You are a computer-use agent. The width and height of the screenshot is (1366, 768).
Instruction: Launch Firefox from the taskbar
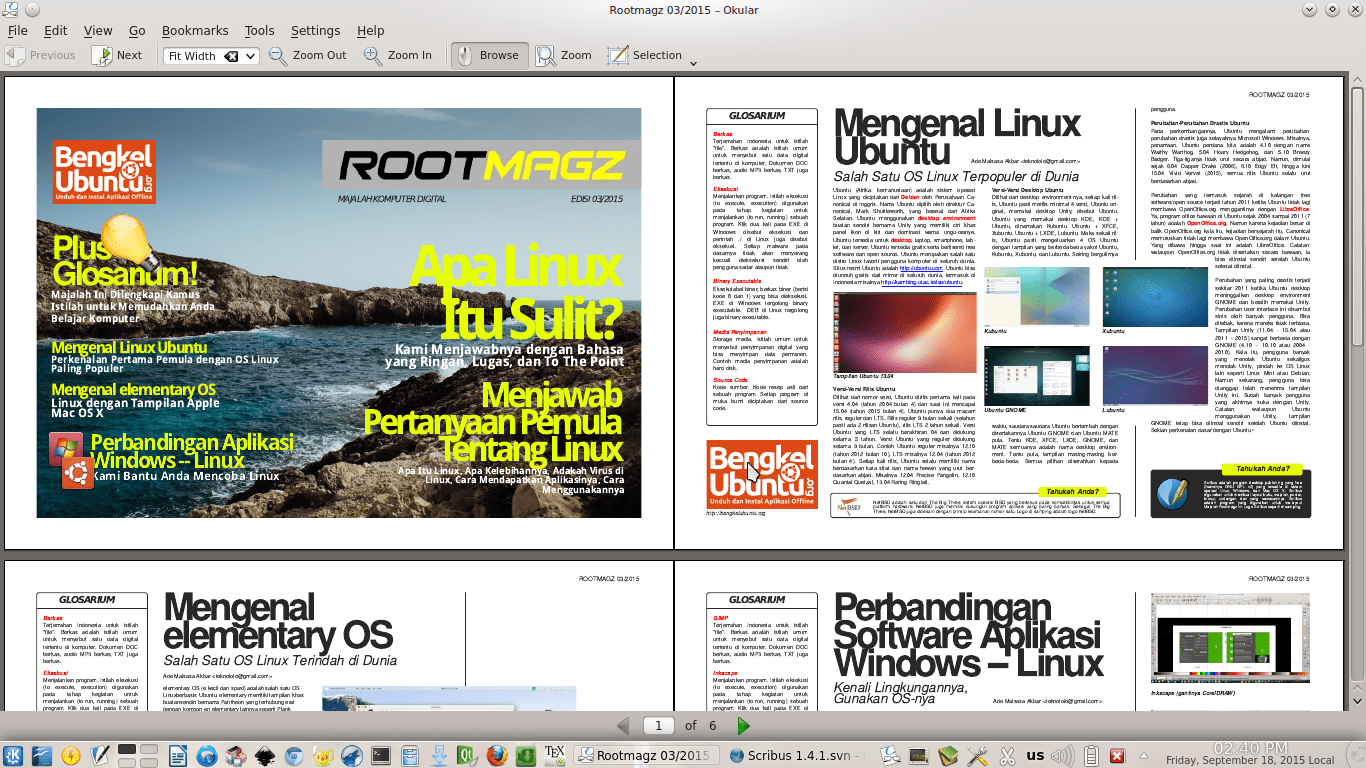pyautogui.click(x=497, y=755)
